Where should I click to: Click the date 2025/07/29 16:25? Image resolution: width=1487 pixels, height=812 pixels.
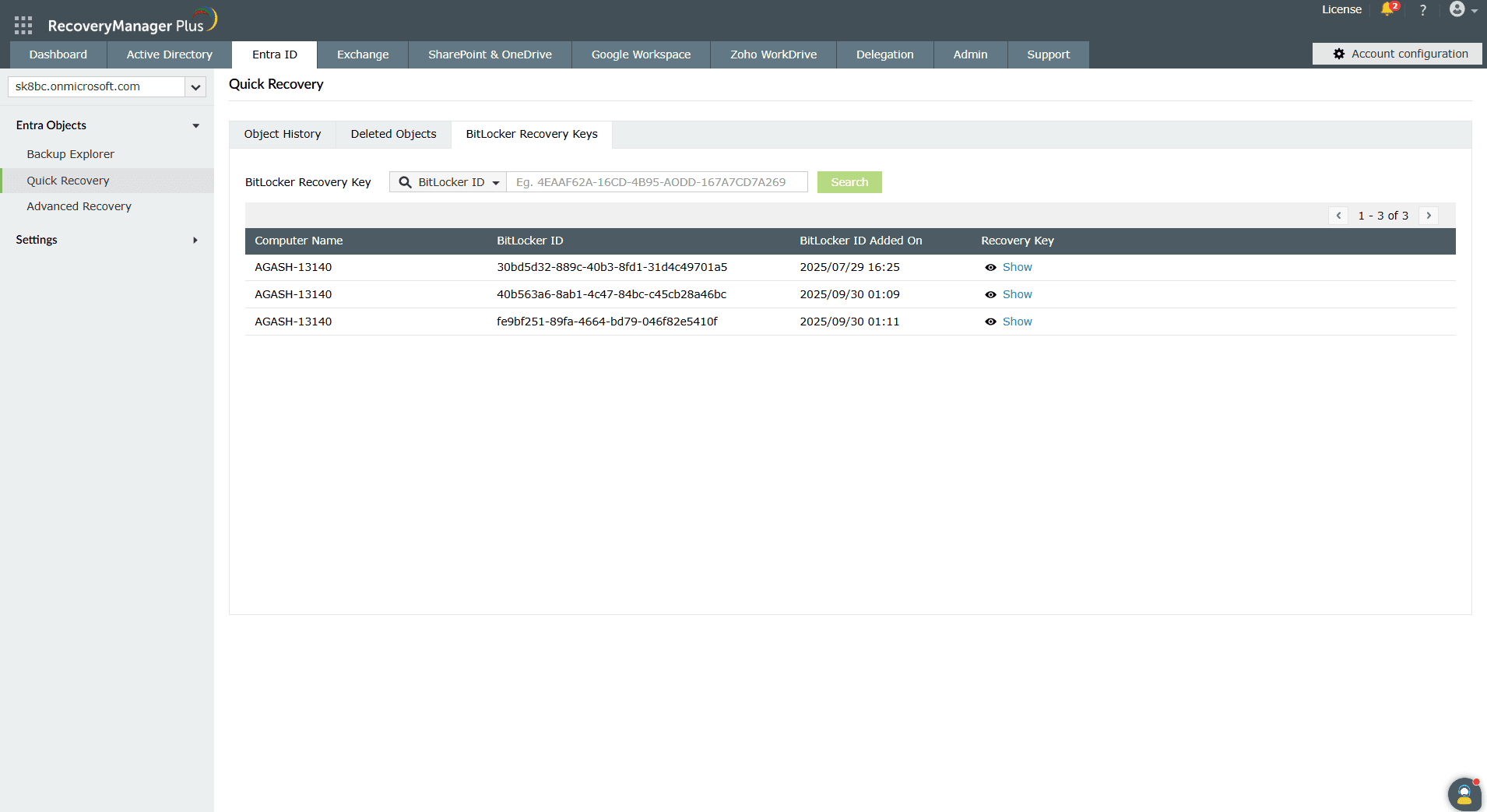click(849, 267)
